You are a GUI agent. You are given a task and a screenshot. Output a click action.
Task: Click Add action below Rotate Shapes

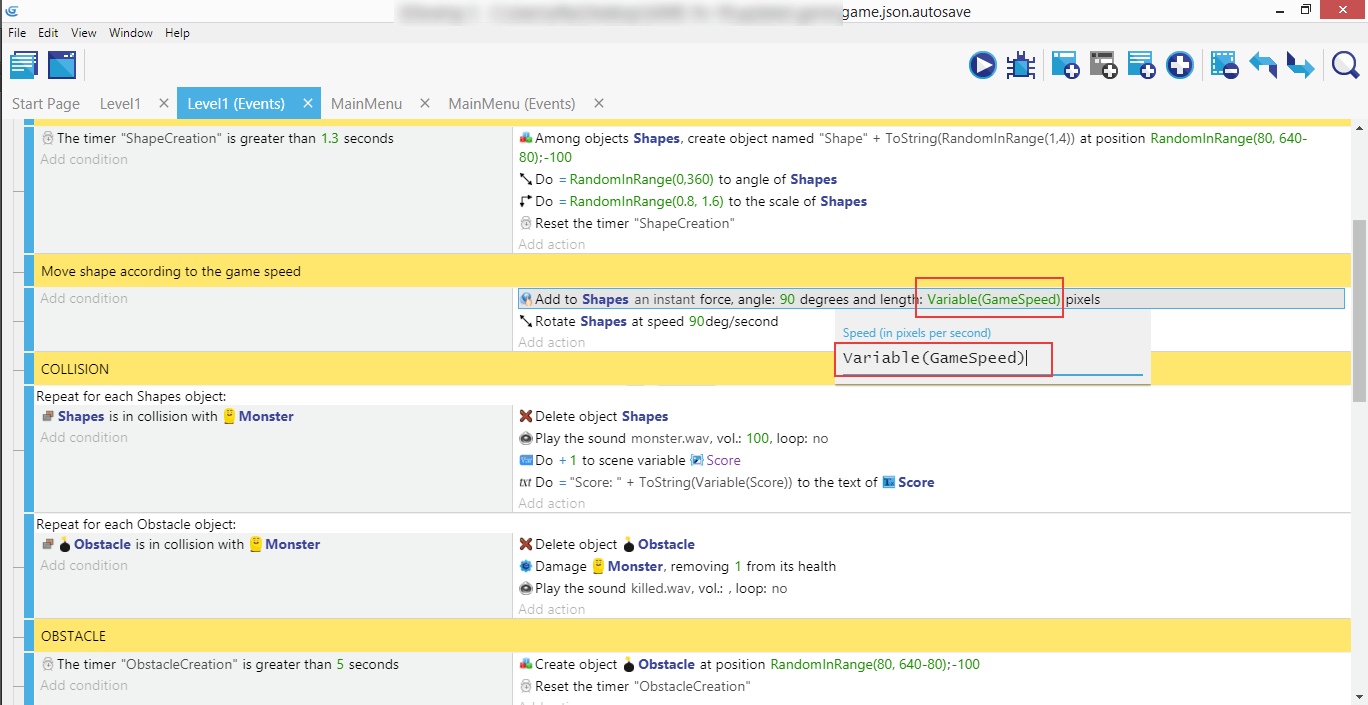[x=552, y=342]
